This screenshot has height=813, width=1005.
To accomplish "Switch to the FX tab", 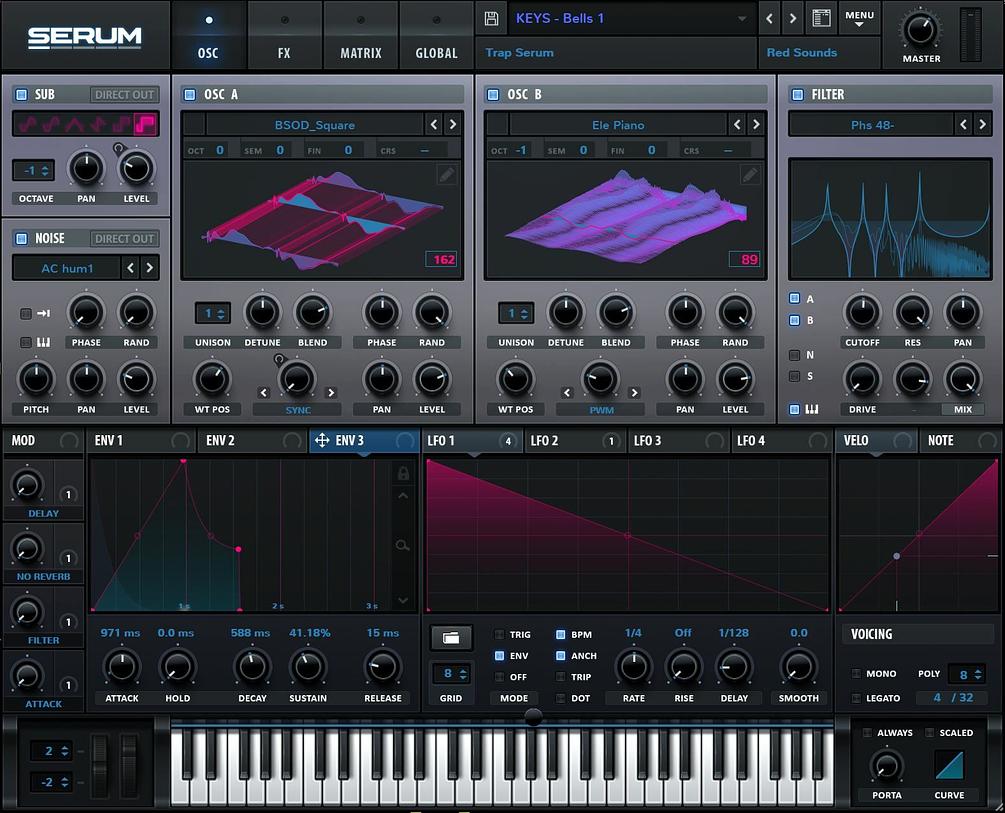I will (284, 35).
